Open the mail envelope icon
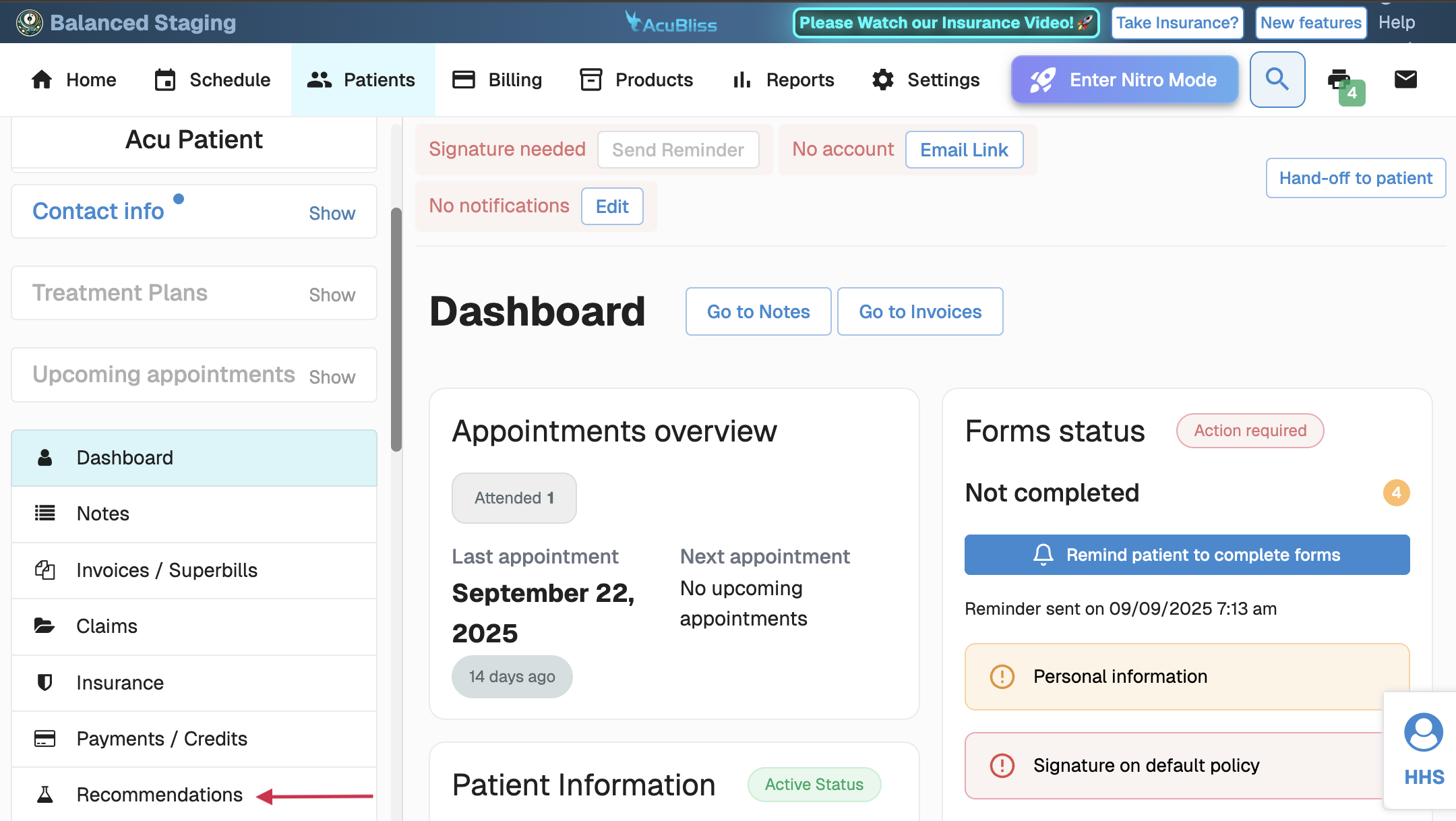 coord(1405,80)
